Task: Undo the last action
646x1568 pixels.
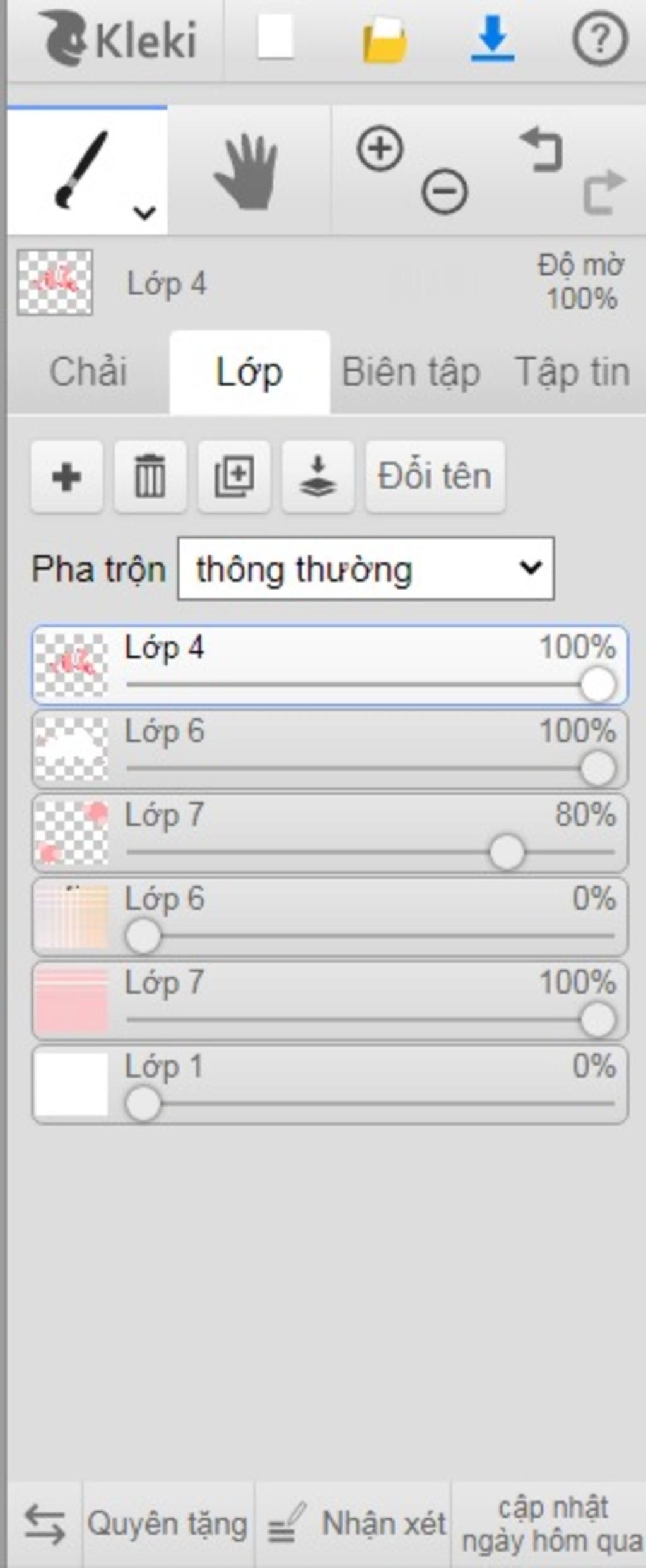Action: coord(541,150)
